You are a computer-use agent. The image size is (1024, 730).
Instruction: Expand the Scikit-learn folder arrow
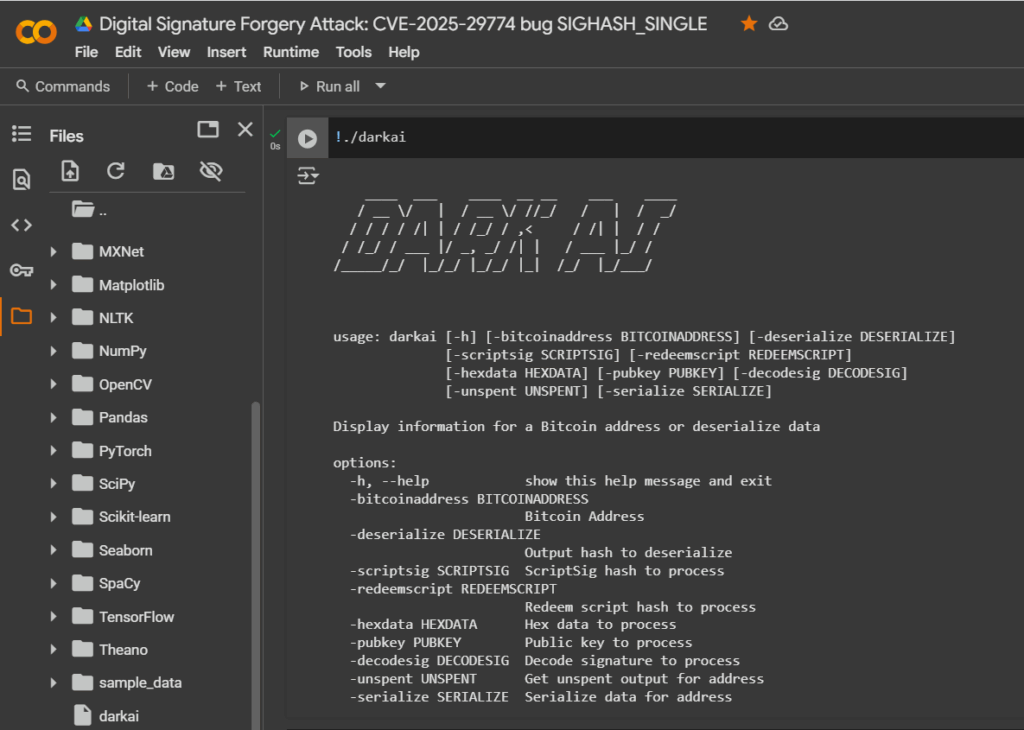coord(54,516)
